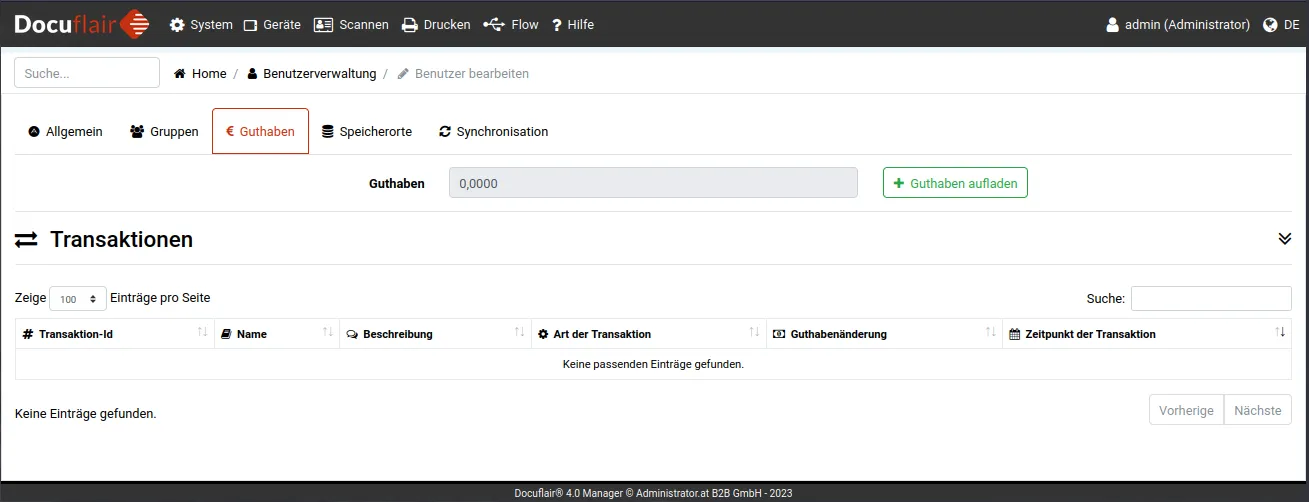Image resolution: width=1309 pixels, height=502 pixels.
Task: Click the Drucken printer icon
Action: (x=410, y=25)
